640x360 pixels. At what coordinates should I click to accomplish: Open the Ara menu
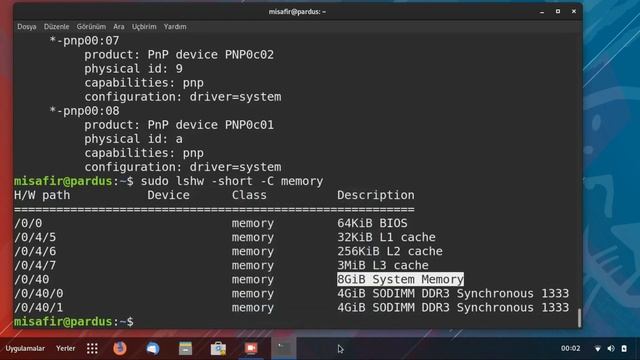(x=119, y=27)
